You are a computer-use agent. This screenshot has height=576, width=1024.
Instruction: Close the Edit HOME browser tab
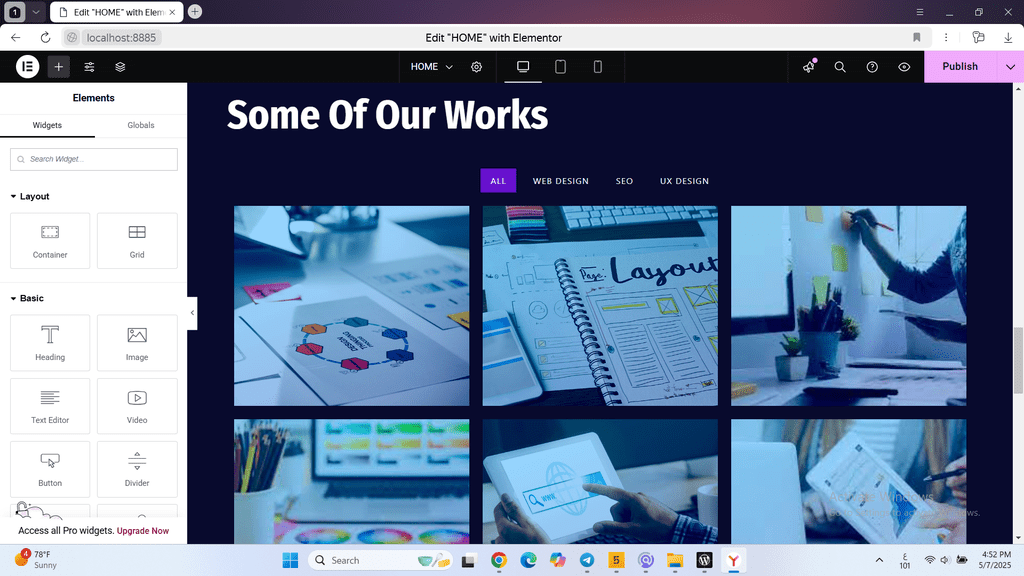tap(172, 12)
